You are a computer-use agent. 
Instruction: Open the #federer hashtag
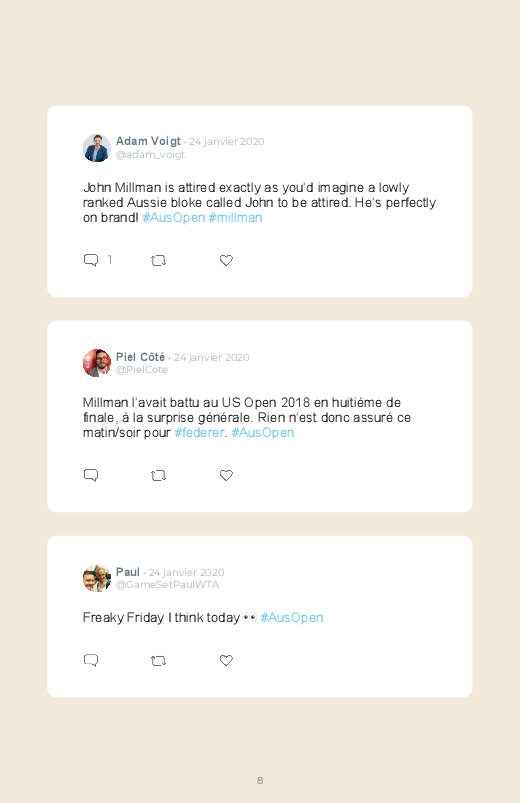pos(199,433)
